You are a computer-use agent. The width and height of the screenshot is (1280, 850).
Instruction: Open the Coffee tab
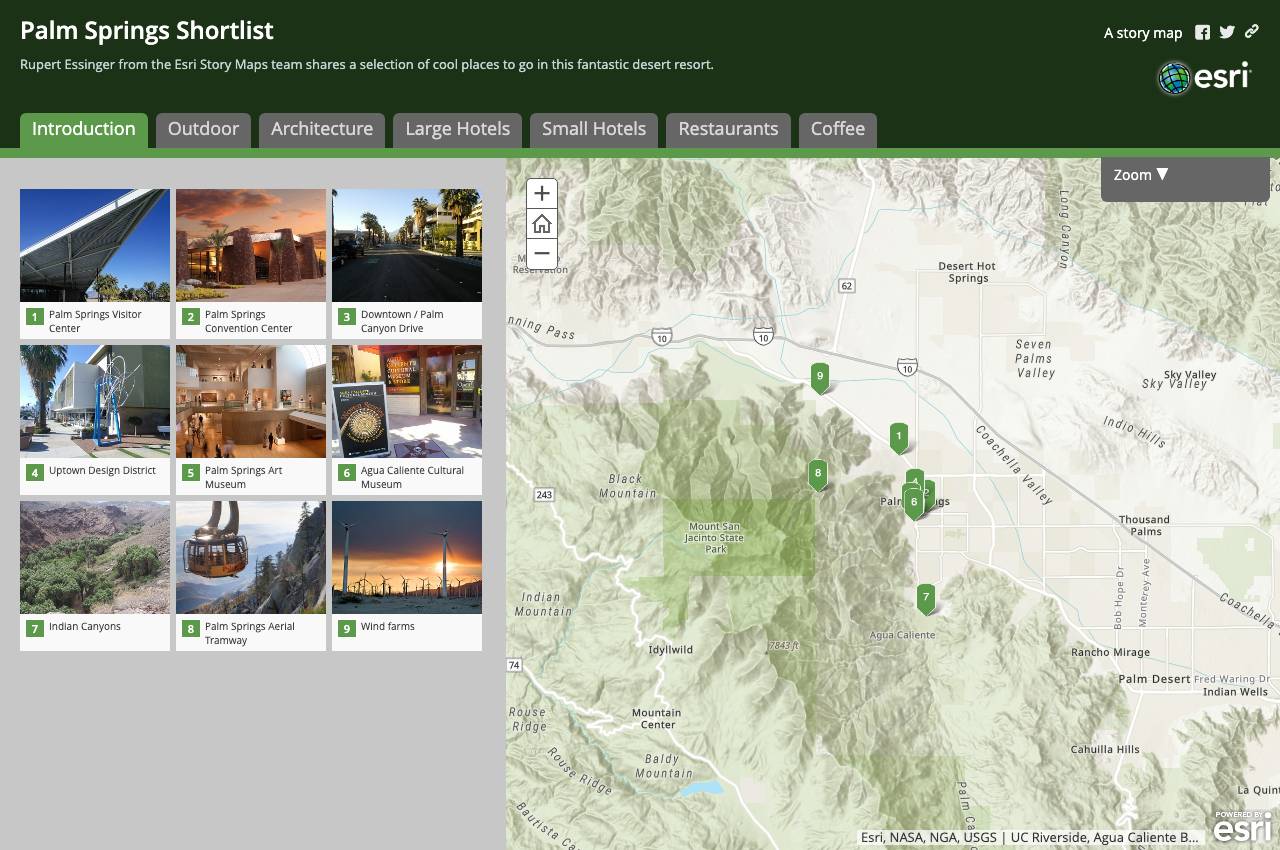(838, 130)
